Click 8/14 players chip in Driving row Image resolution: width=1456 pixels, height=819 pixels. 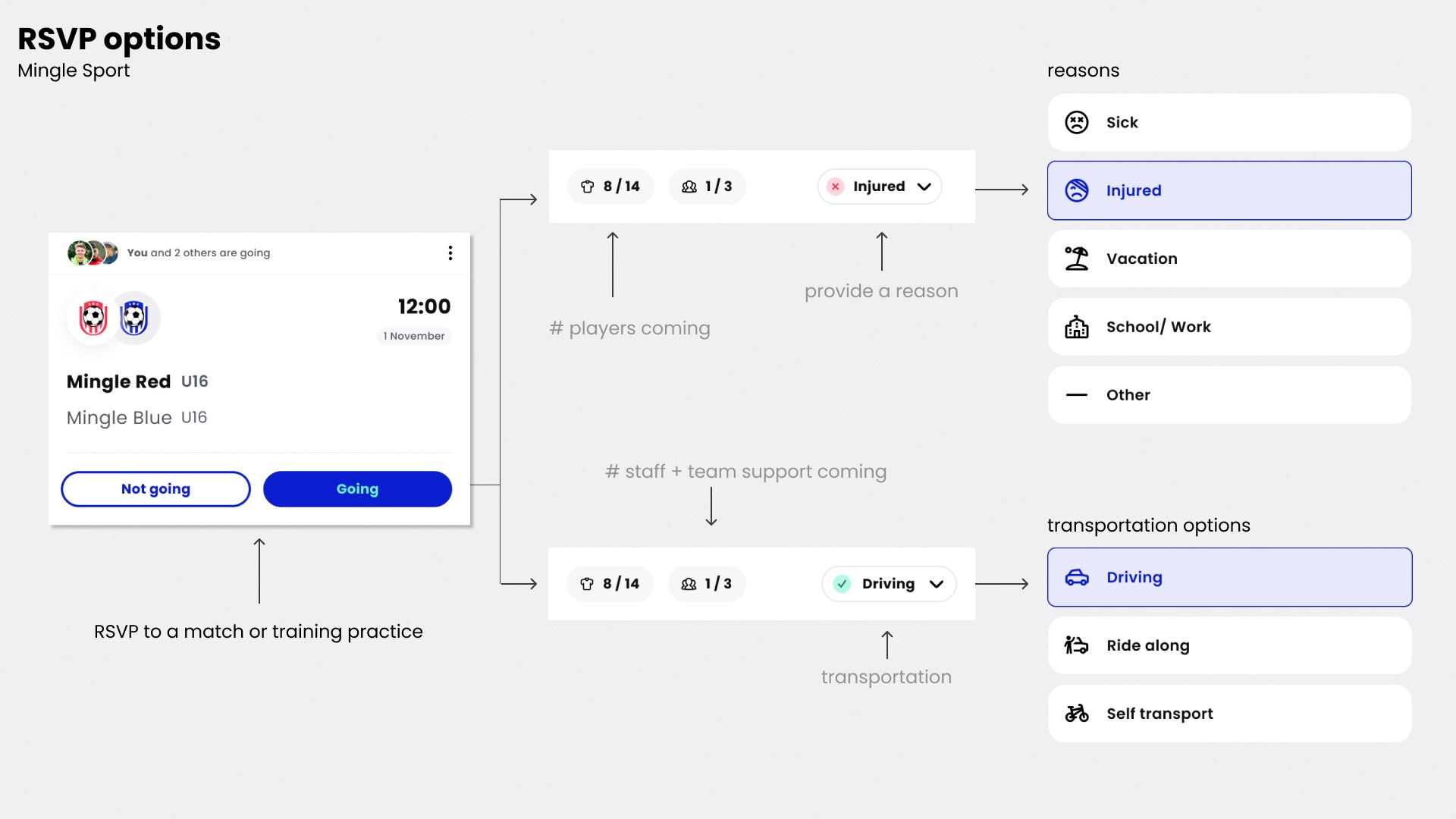pos(610,584)
